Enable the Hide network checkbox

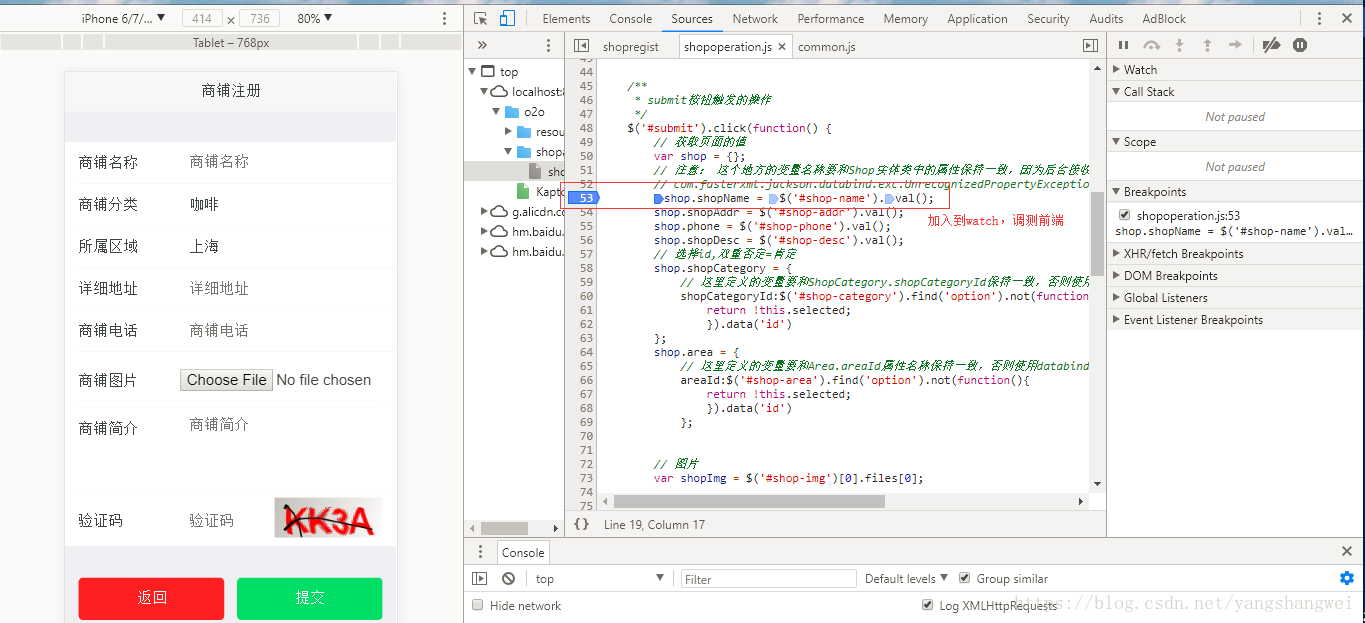pos(478,605)
